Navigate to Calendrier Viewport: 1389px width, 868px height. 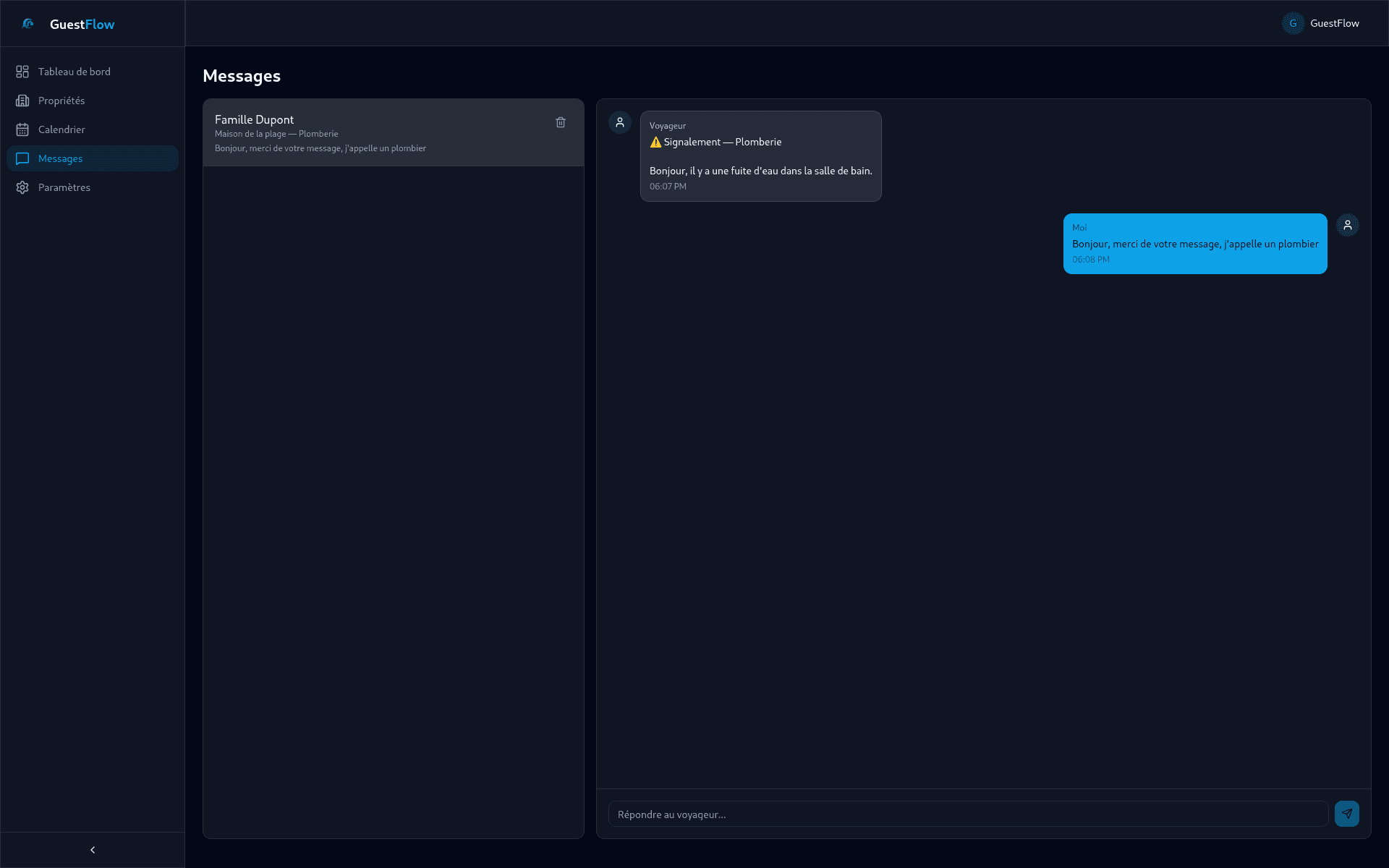pos(61,129)
